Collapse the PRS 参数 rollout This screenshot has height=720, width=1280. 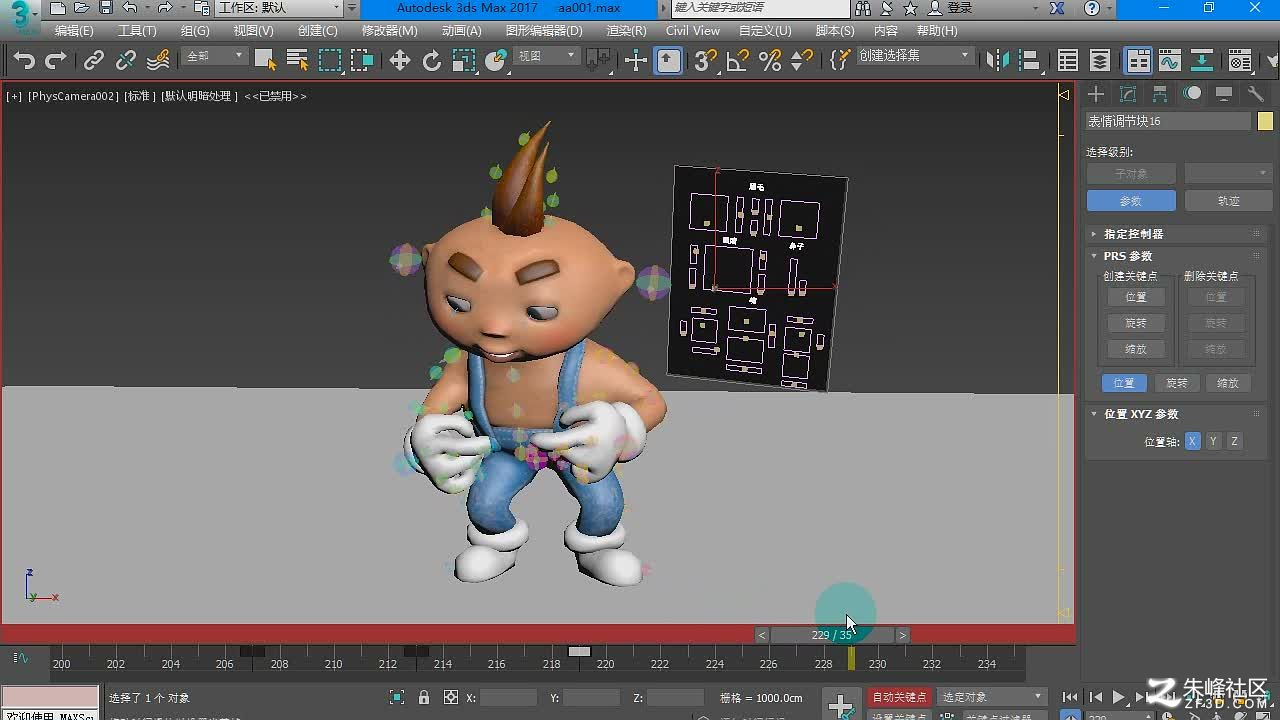coord(1176,256)
